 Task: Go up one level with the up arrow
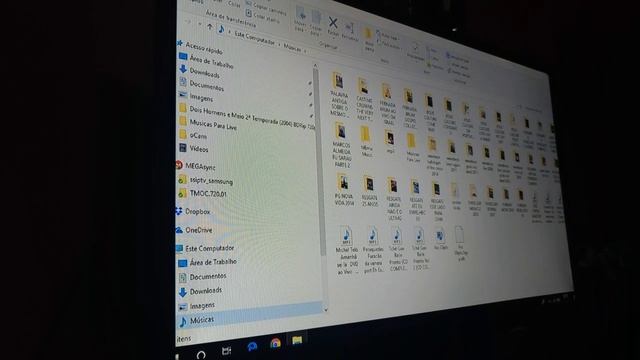click(x=209, y=27)
